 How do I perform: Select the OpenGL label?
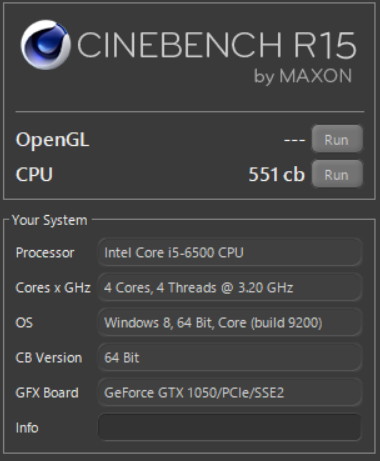[x=52, y=139]
